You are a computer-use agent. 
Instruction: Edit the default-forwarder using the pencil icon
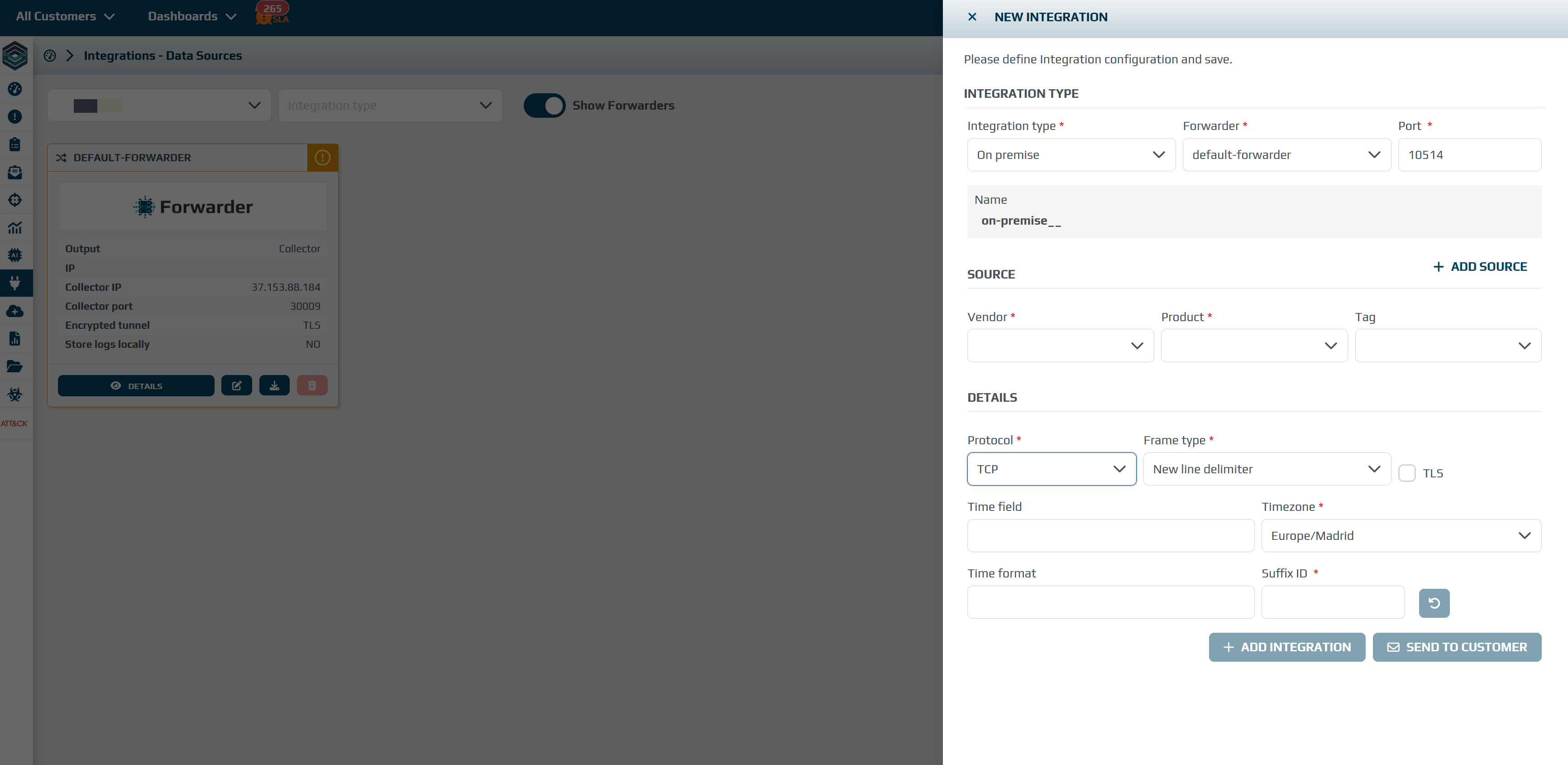(237, 385)
